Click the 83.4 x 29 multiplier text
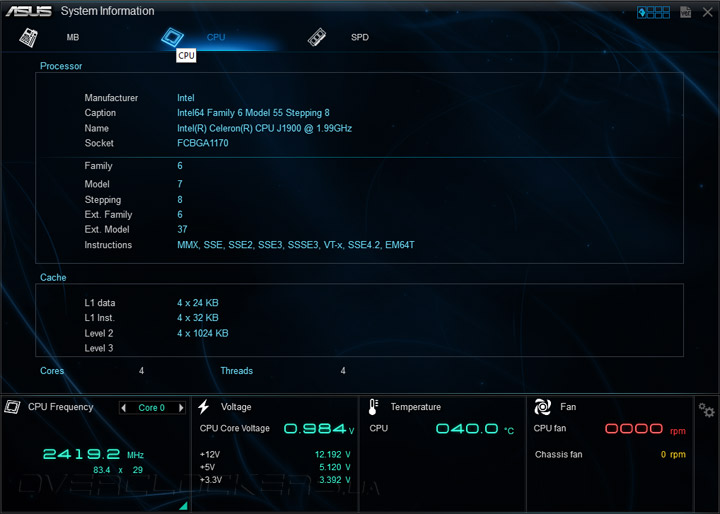This screenshot has width=720, height=514. [118, 470]
